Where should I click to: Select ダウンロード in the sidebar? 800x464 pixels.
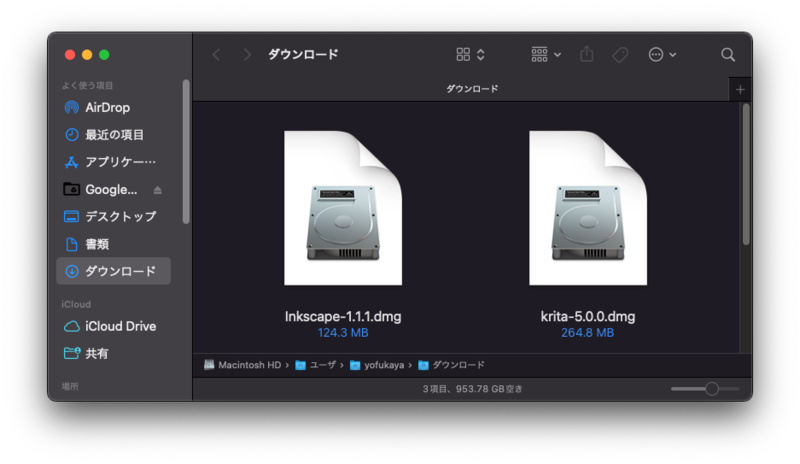click(x=113, y=271)
